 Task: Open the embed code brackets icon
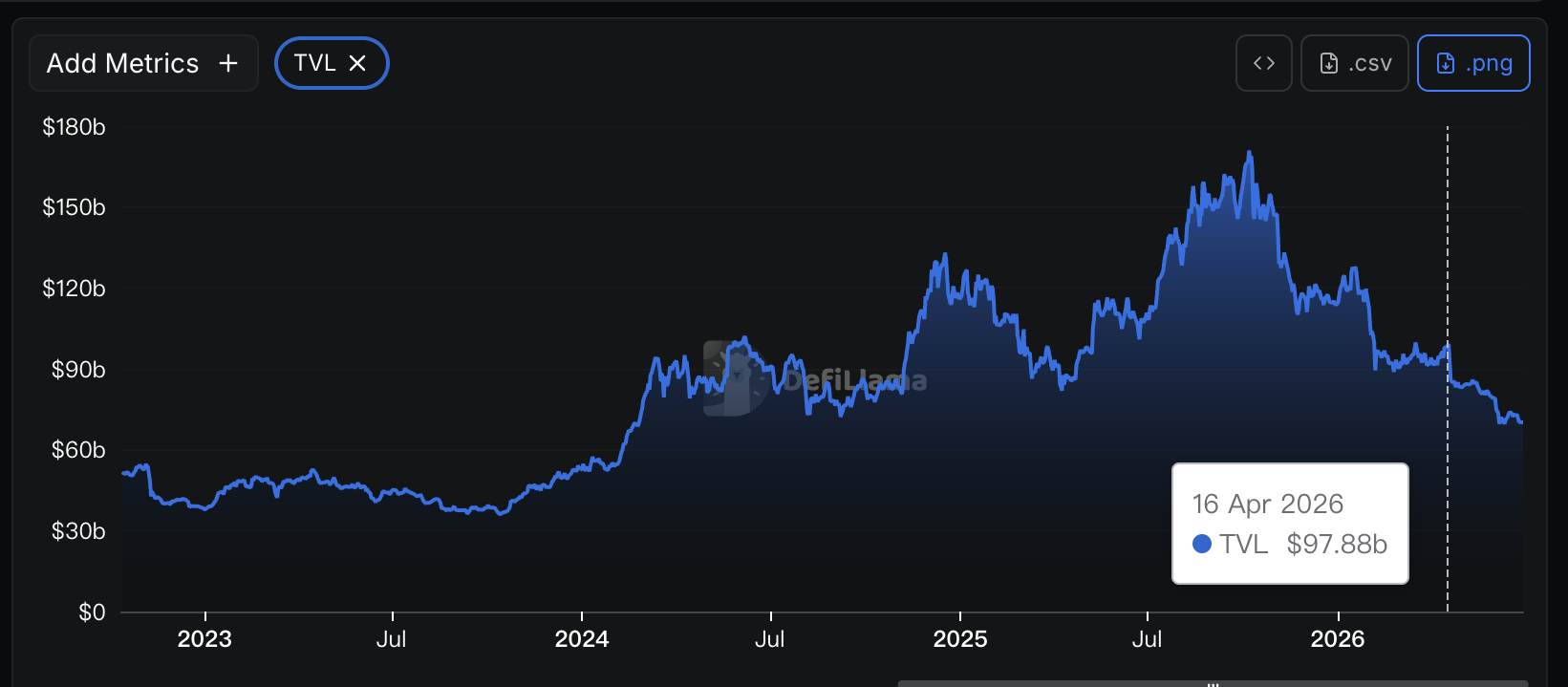point(1264,63)
